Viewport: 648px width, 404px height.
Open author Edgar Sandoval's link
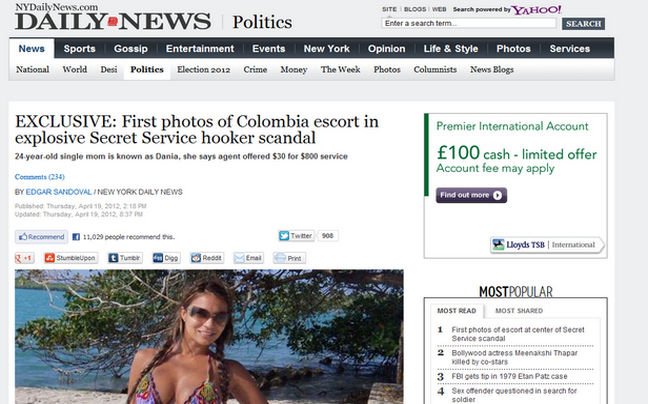pyautogui.click(x=59, y=192)
